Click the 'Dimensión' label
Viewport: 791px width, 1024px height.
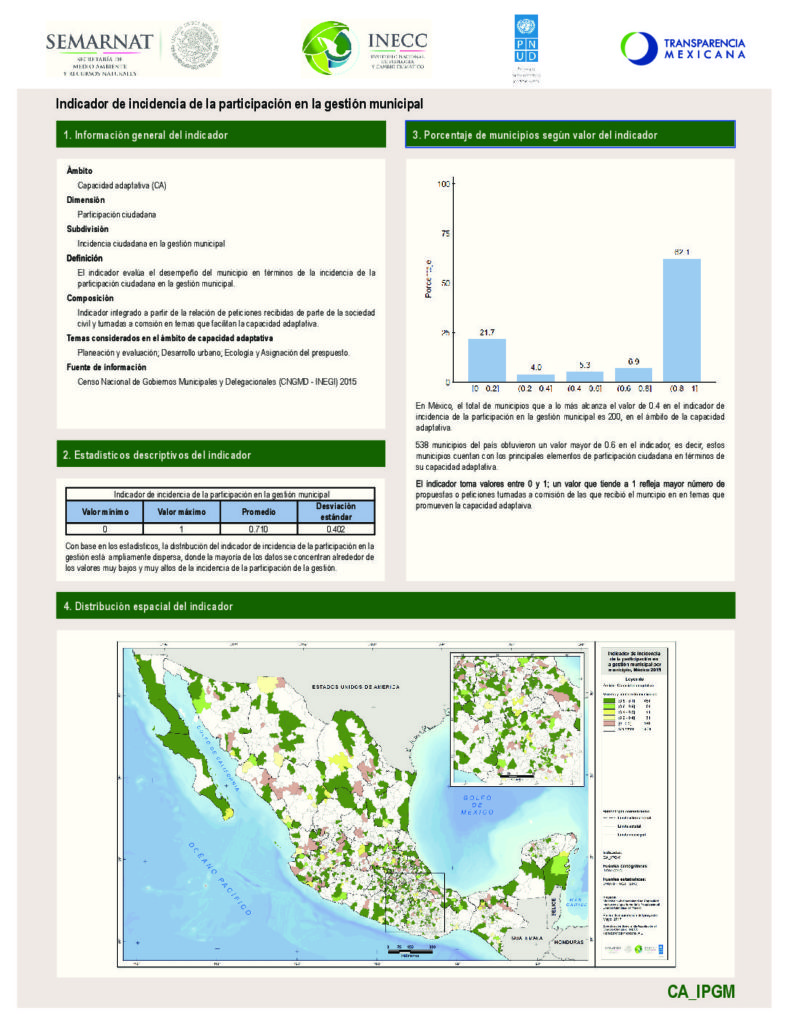point(86,200)
